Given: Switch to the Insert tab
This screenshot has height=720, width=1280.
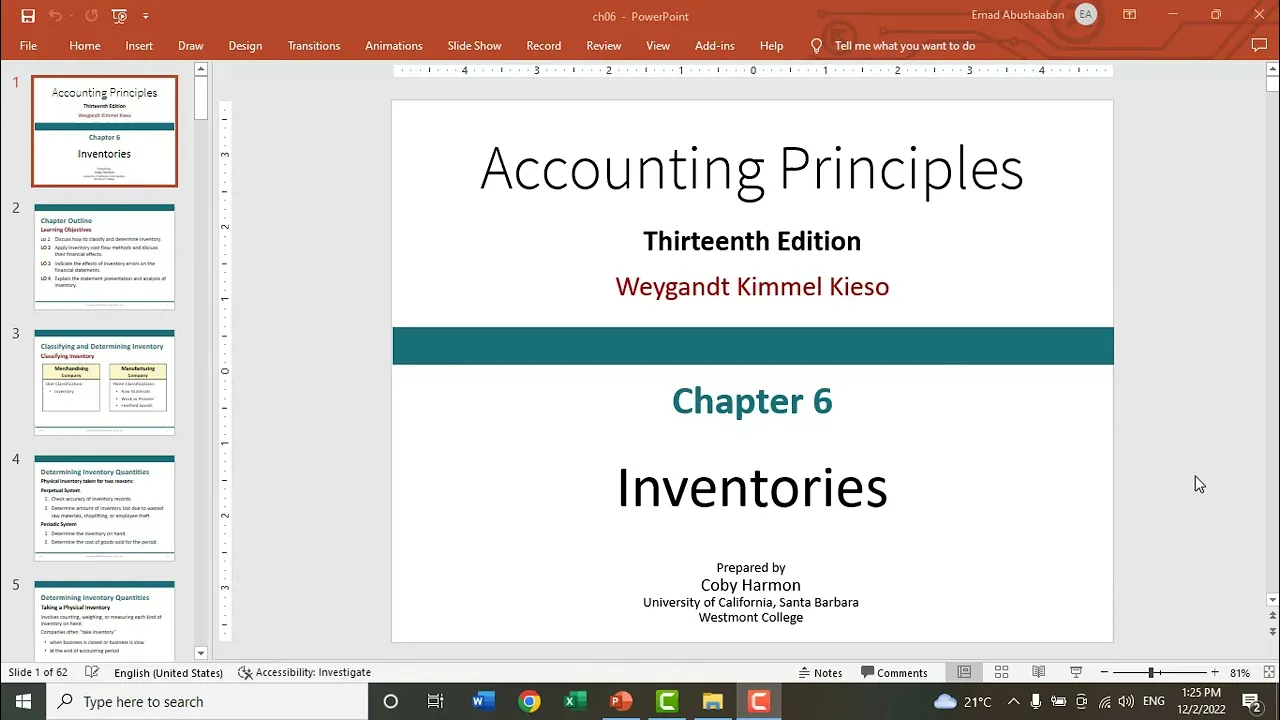Looking at the screenshot, I should [139, 46].
